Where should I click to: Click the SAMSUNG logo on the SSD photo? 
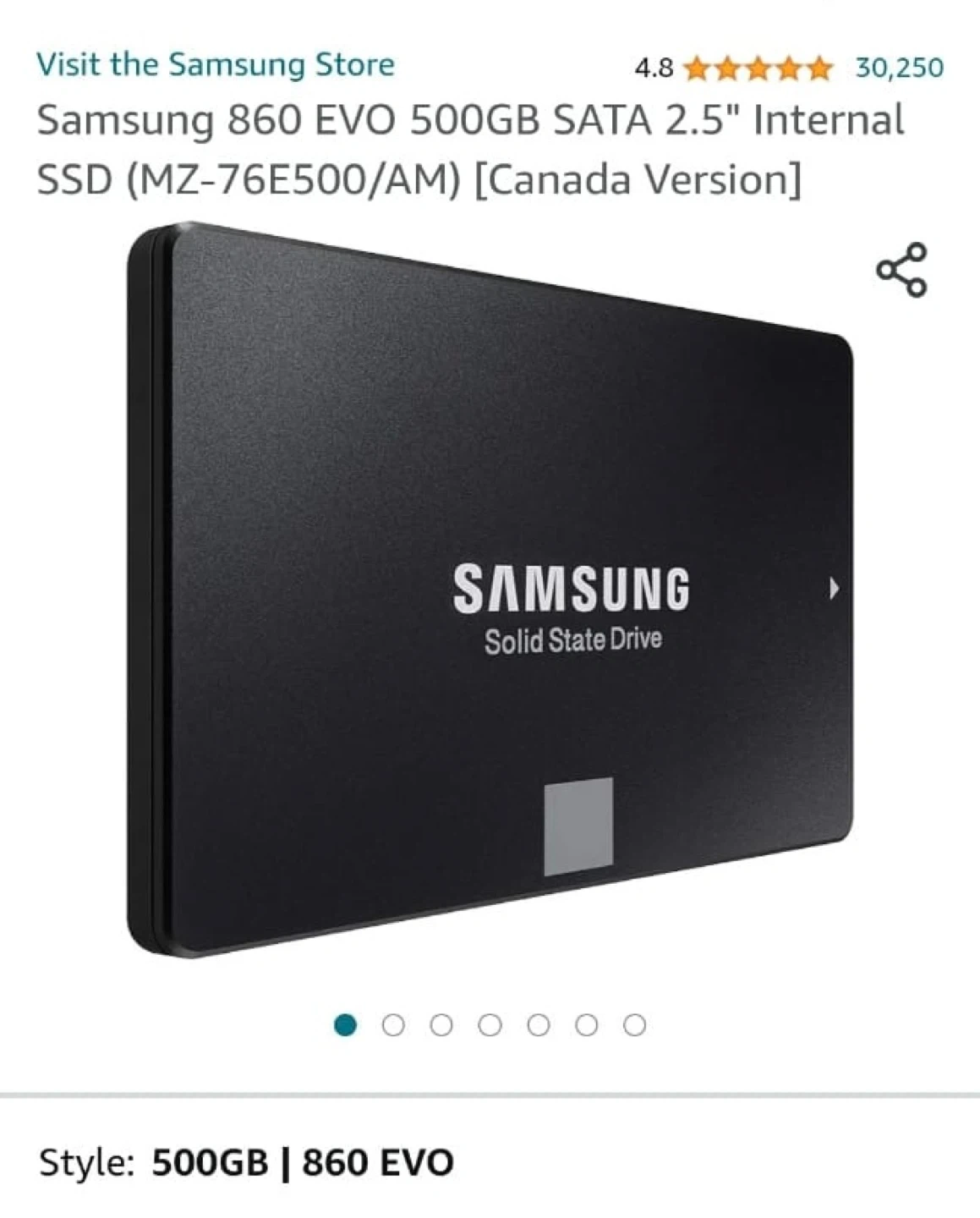[572, 590]
